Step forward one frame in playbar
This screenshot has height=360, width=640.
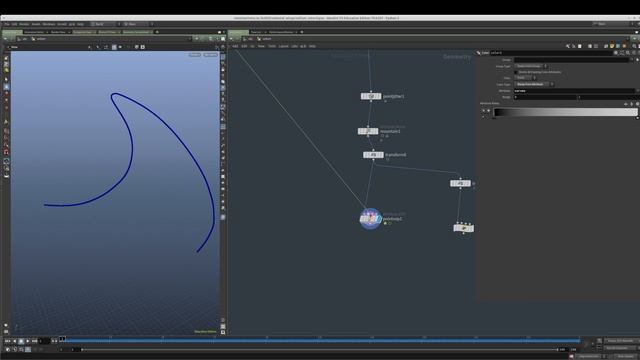(34, 341)
